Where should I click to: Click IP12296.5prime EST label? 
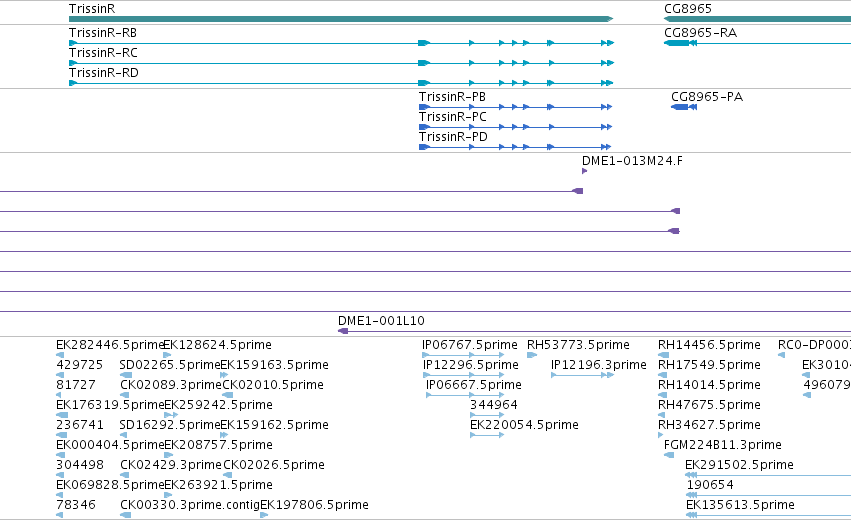click(471, 365)
